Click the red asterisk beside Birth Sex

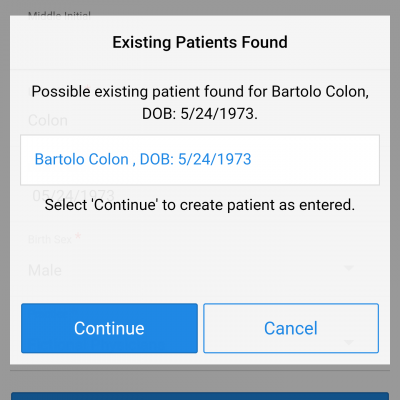[78, 237]
